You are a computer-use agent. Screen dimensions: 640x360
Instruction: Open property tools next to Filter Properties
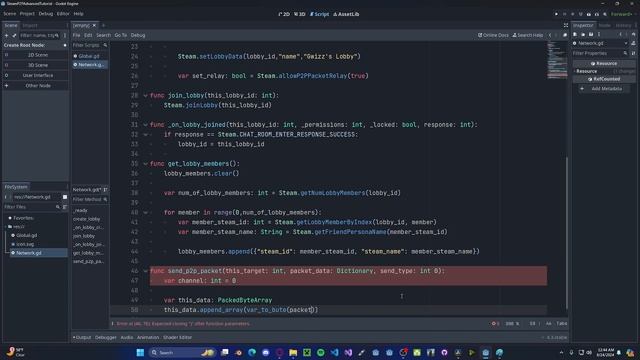(x=633, y=53)
